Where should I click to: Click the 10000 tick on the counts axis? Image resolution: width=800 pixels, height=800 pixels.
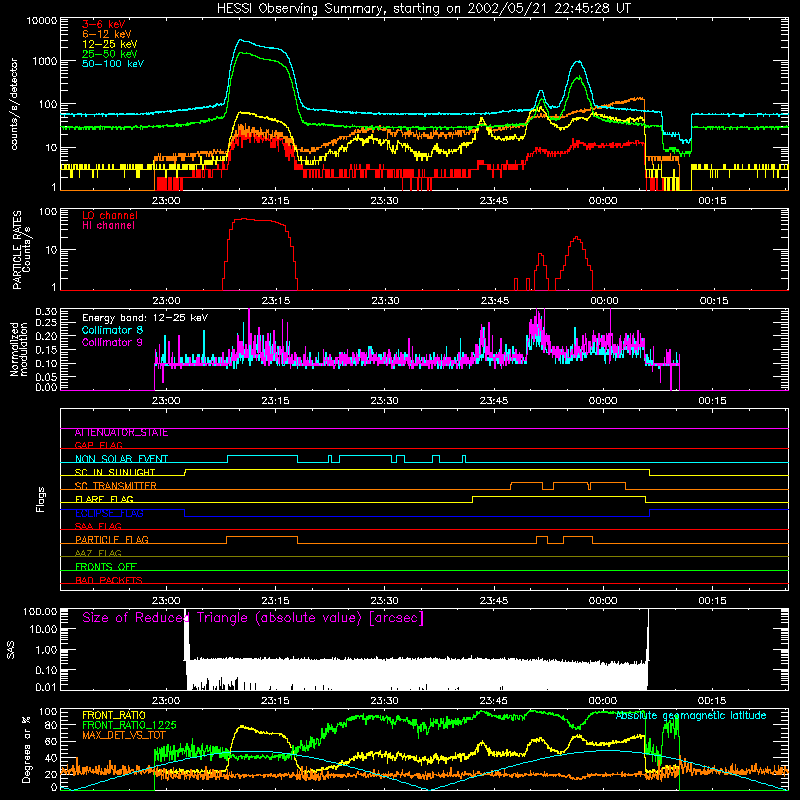click(x=42, y=20)
